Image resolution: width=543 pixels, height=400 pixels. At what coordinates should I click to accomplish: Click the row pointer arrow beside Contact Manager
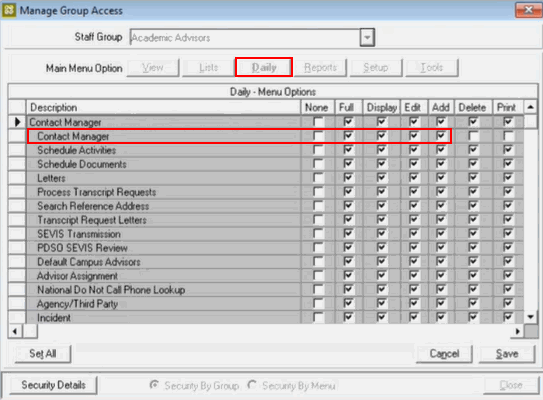(x=17, y=122)
